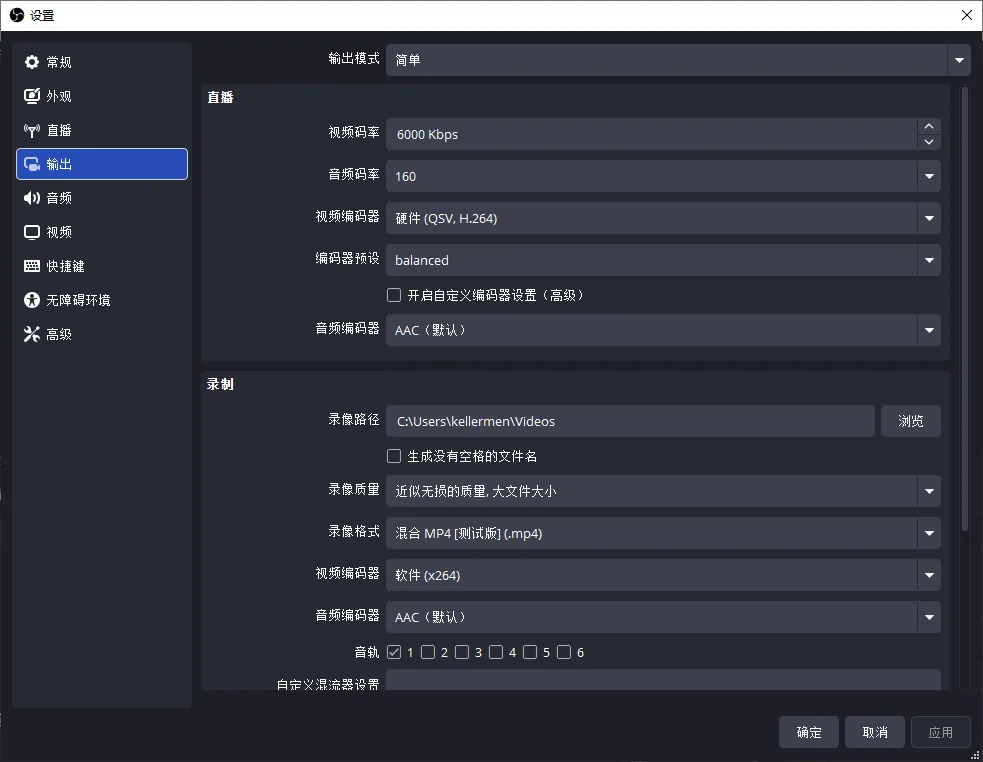
Task: Enable 开启自定义编码器设置（高级） checkbox
Action: pos(394,295)
